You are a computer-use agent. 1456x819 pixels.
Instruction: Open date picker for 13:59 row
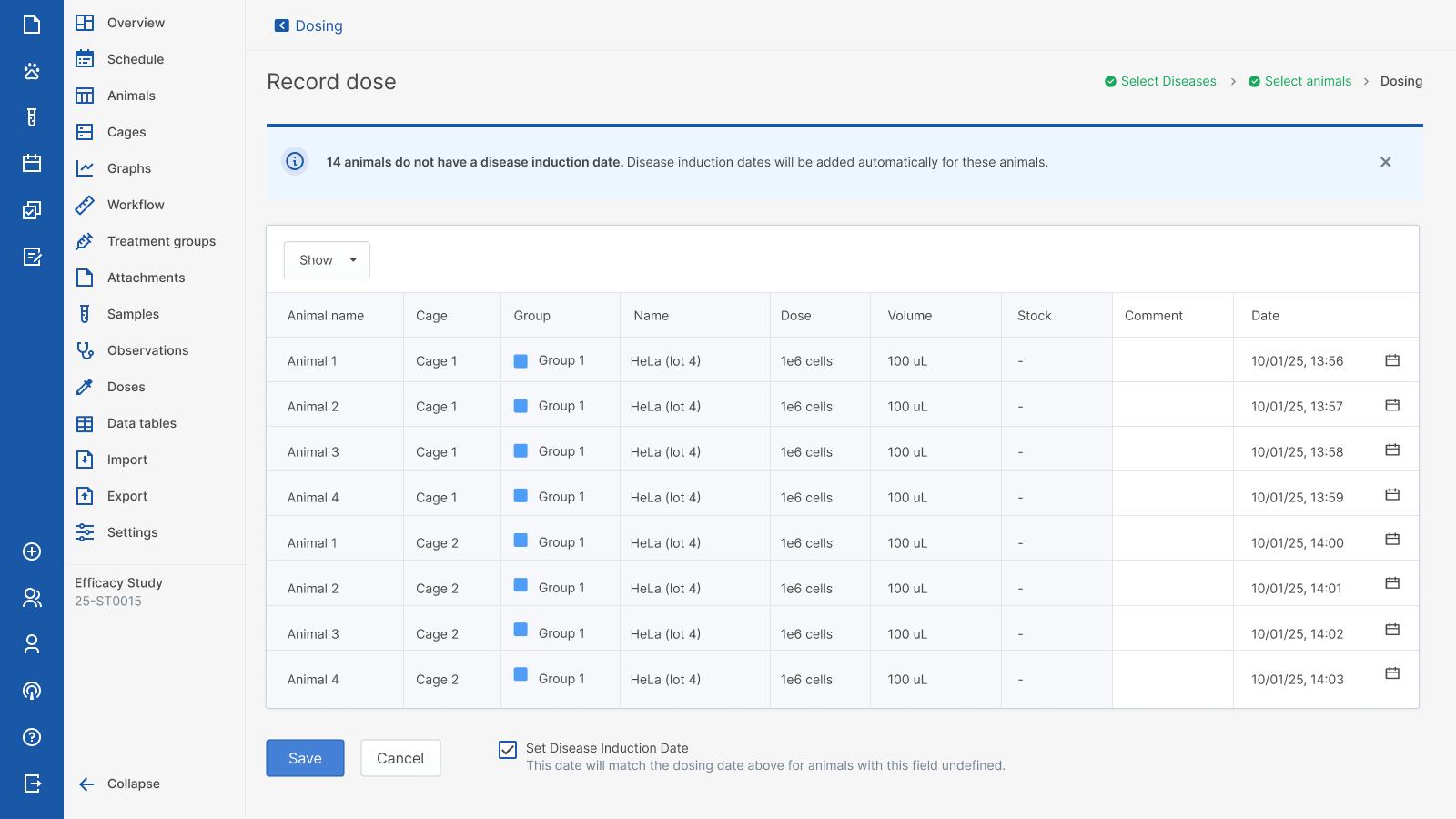1392,494
